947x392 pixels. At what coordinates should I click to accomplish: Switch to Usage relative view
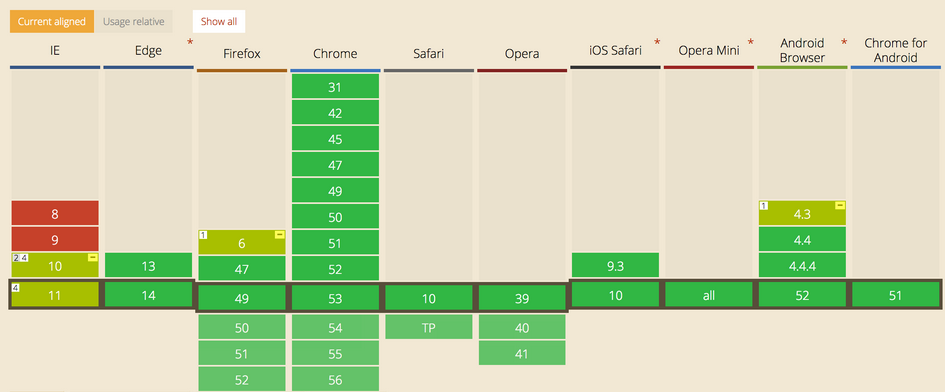[x=133, y=21]
